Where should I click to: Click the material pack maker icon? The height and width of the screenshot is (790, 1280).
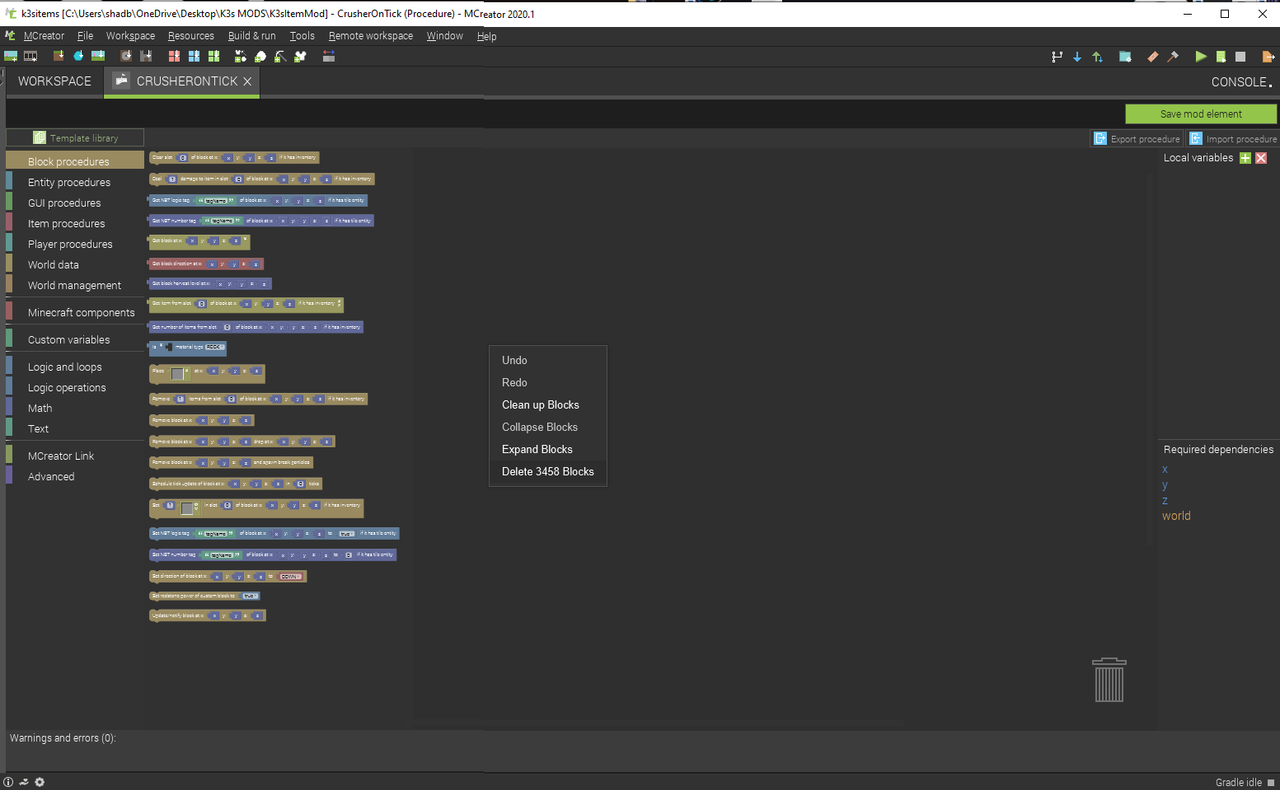coord(241,56)
